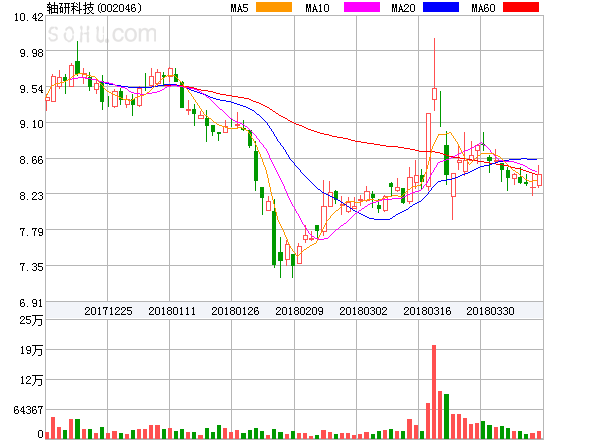Click the 6.91 price axis label
Viewport: 600px width, 440px height.
pyautogui.click(x=32, y=303)
